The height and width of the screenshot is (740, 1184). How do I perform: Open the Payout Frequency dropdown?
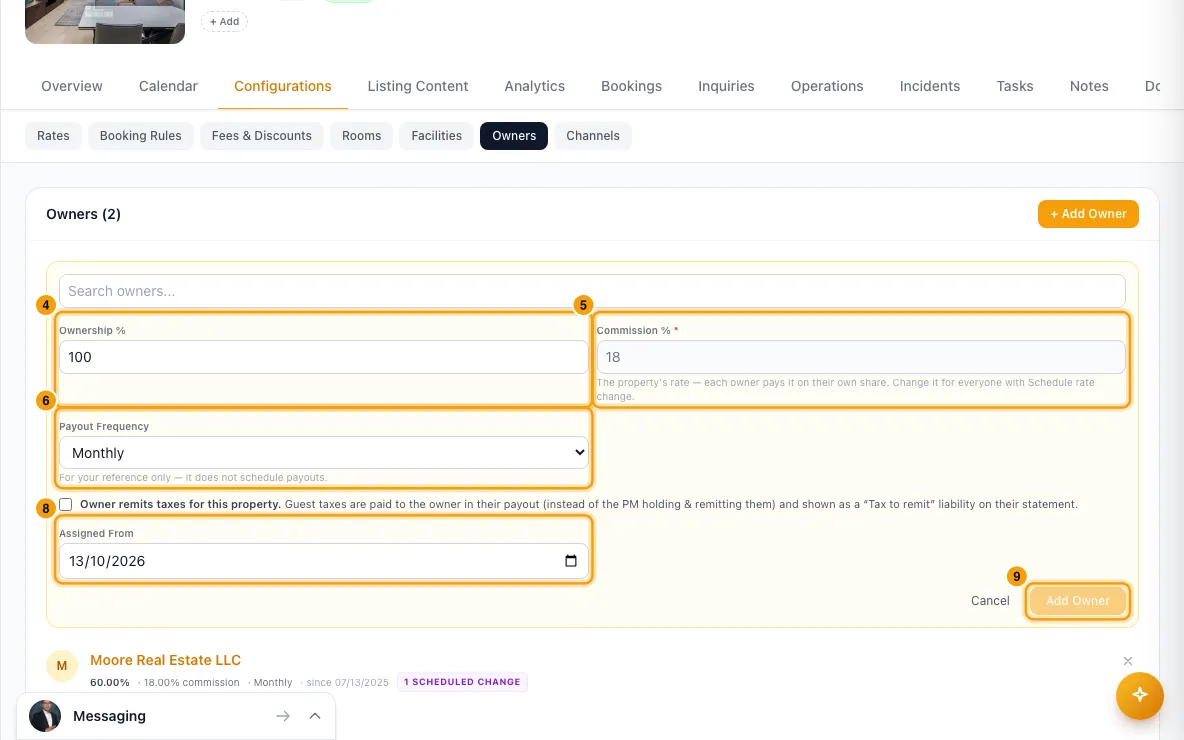click(323, 453)
